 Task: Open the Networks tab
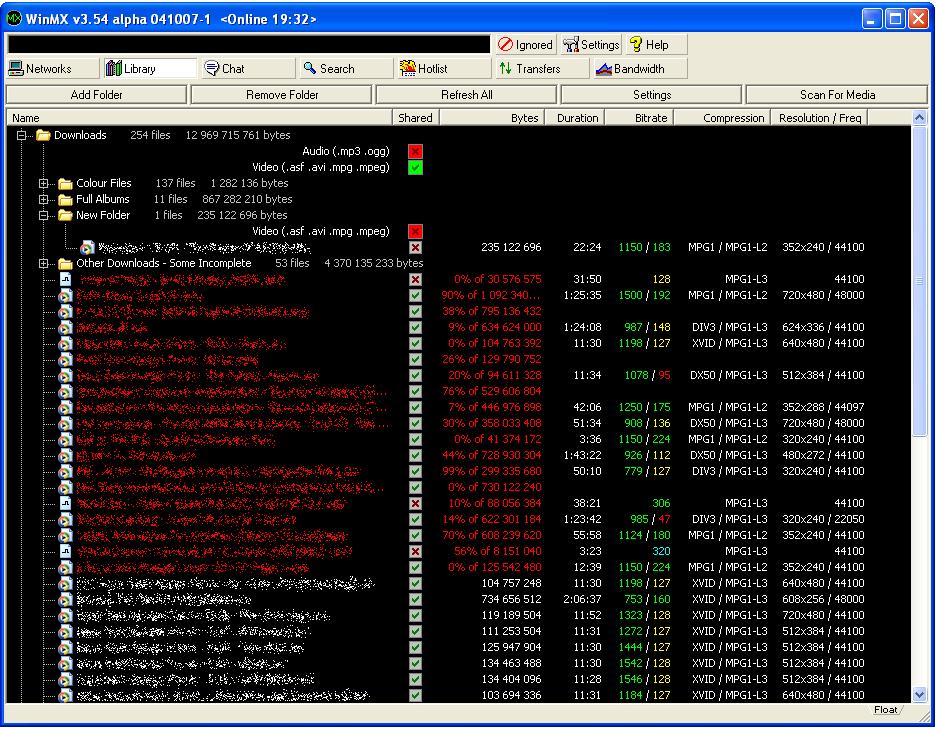[53, 69]
